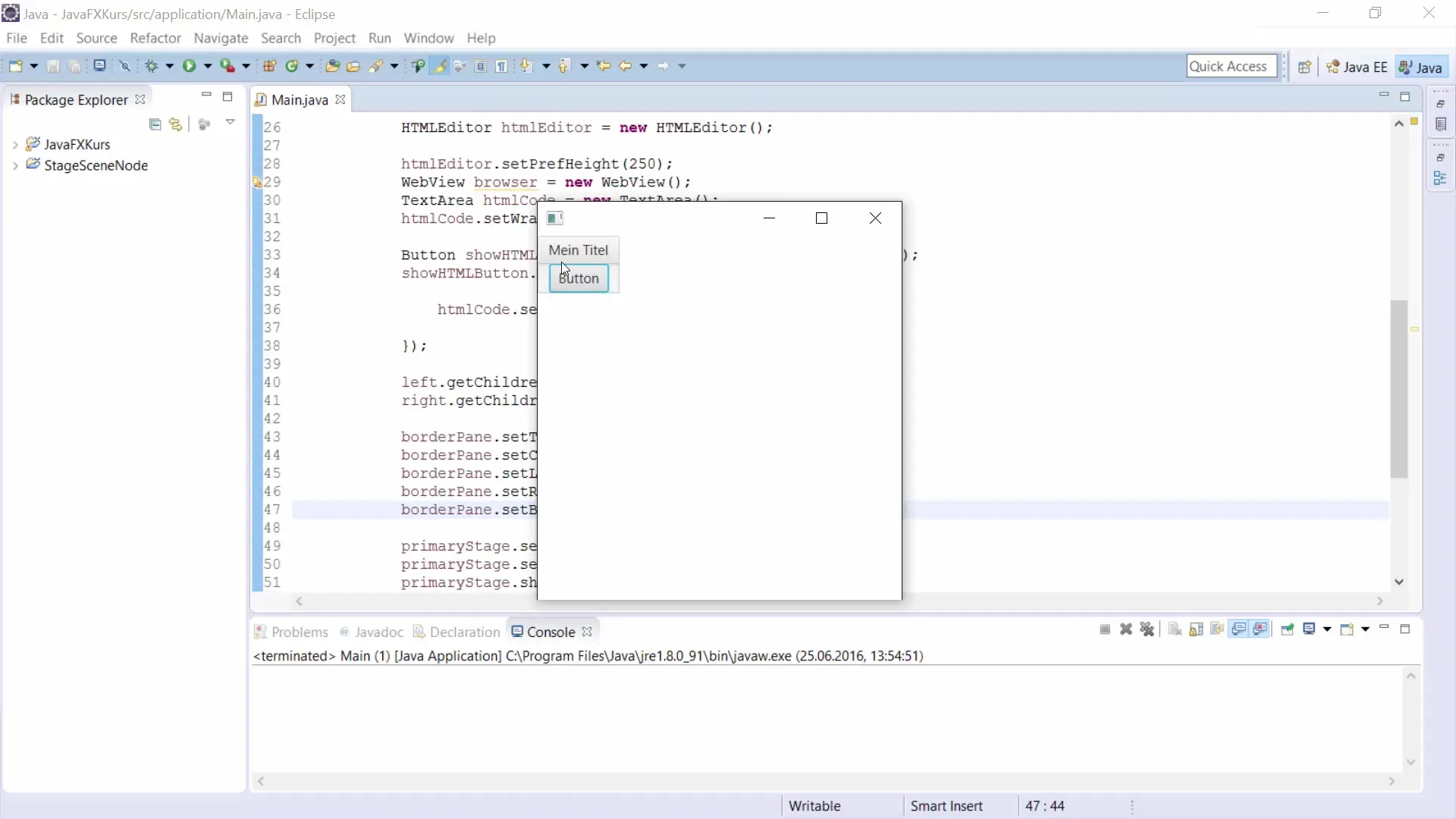Open the New Java Class dropdown arrow
The image size is (1456, 819).
309,66
